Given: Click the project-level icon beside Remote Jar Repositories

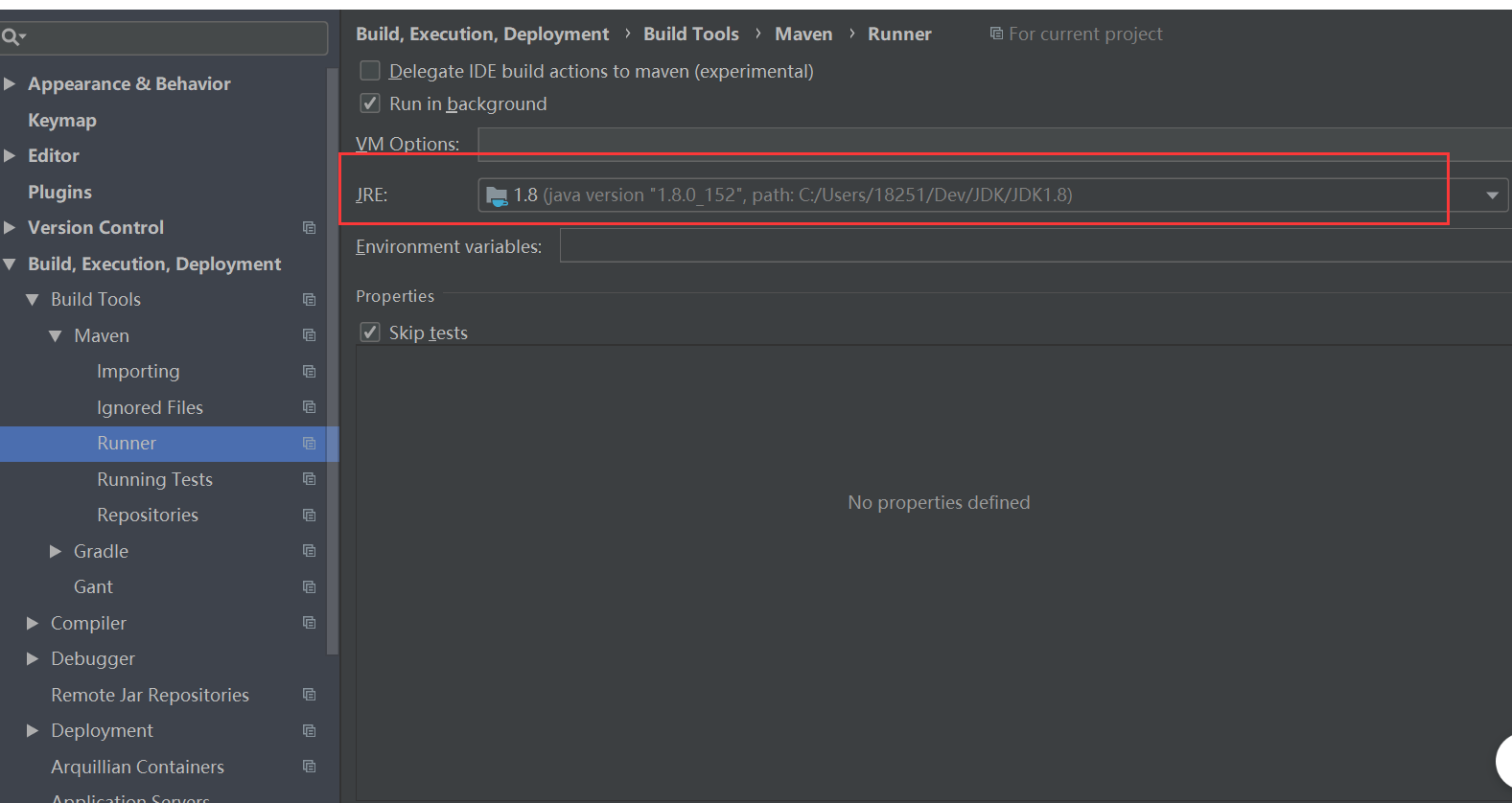Looking at the screenshot, I should [x=309, y=695].
